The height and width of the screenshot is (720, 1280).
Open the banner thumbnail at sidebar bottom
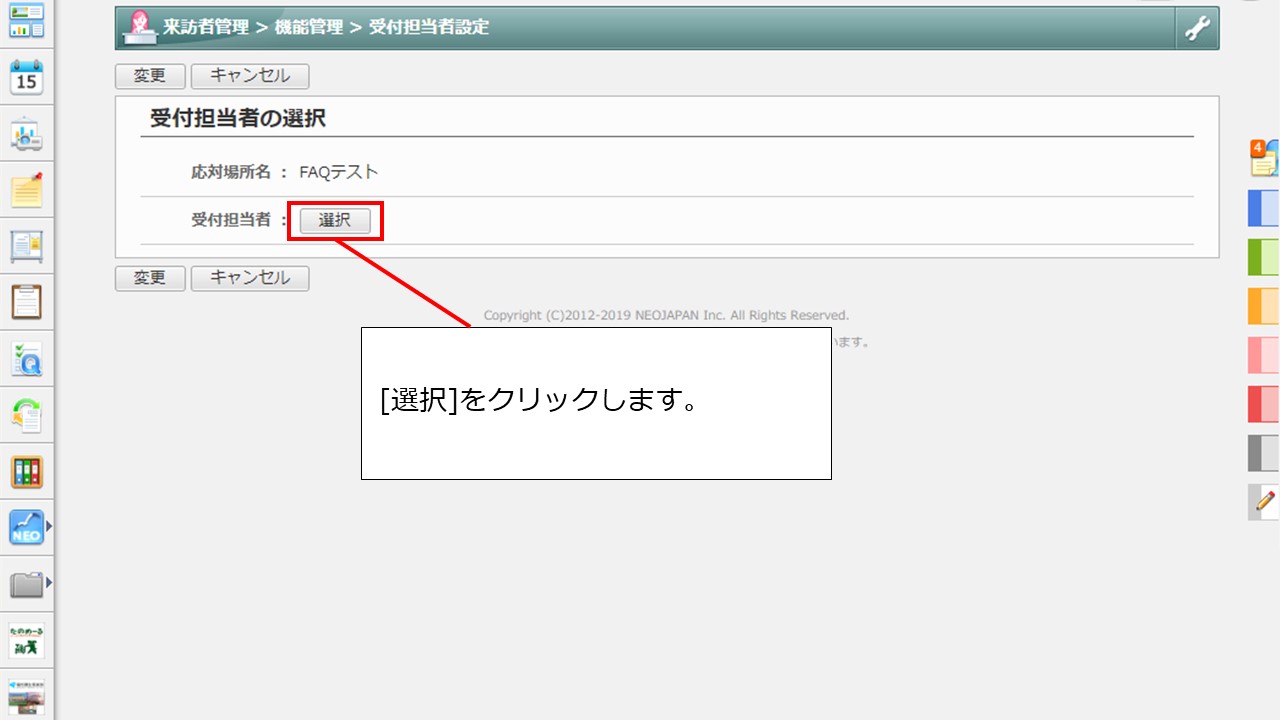(26, 696)
